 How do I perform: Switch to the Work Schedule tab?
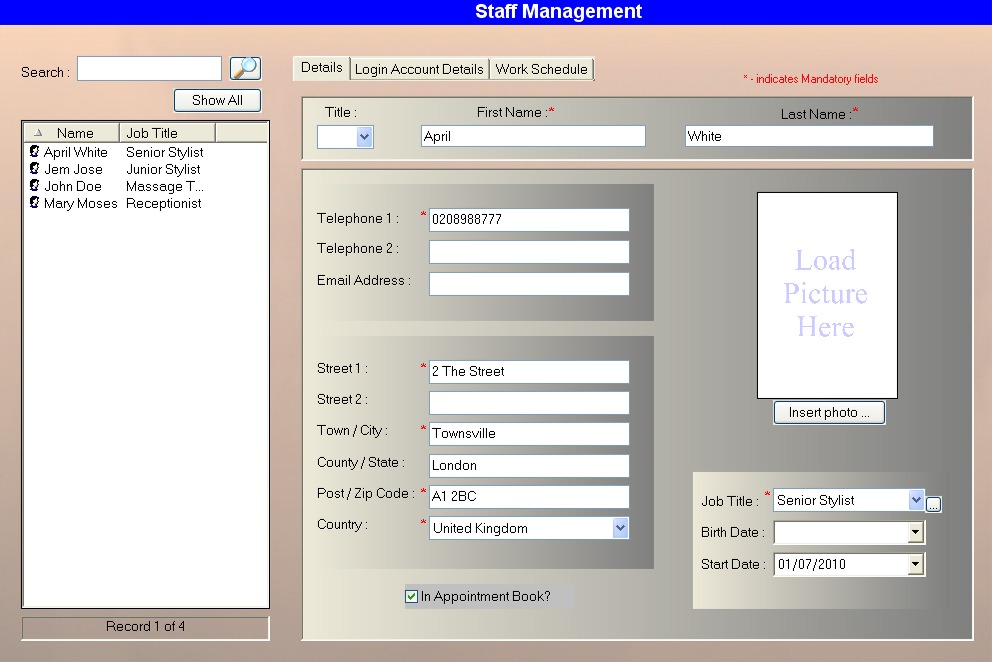tap(542, 69)
